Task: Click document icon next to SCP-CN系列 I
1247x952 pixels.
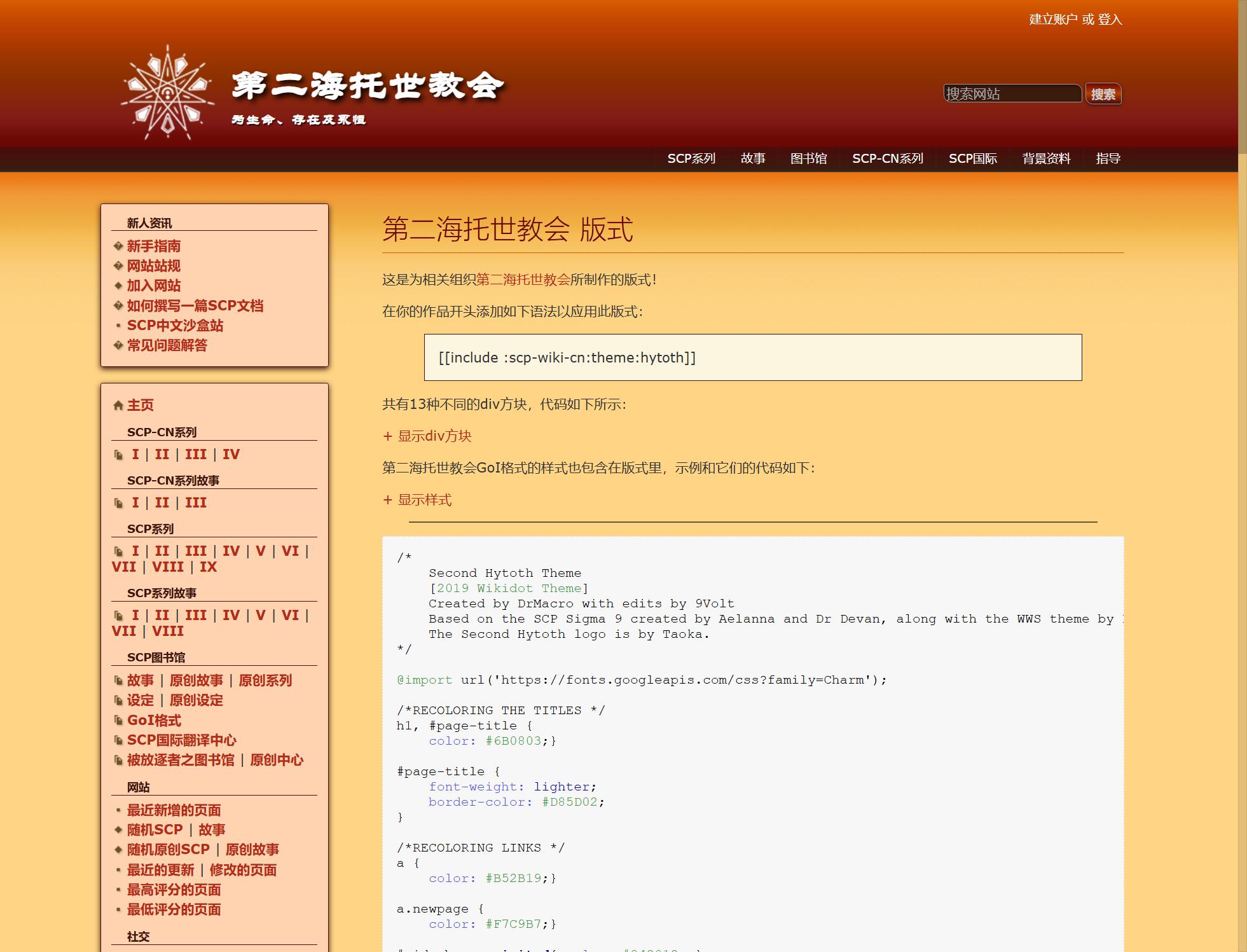Action: tap(118, 455)
